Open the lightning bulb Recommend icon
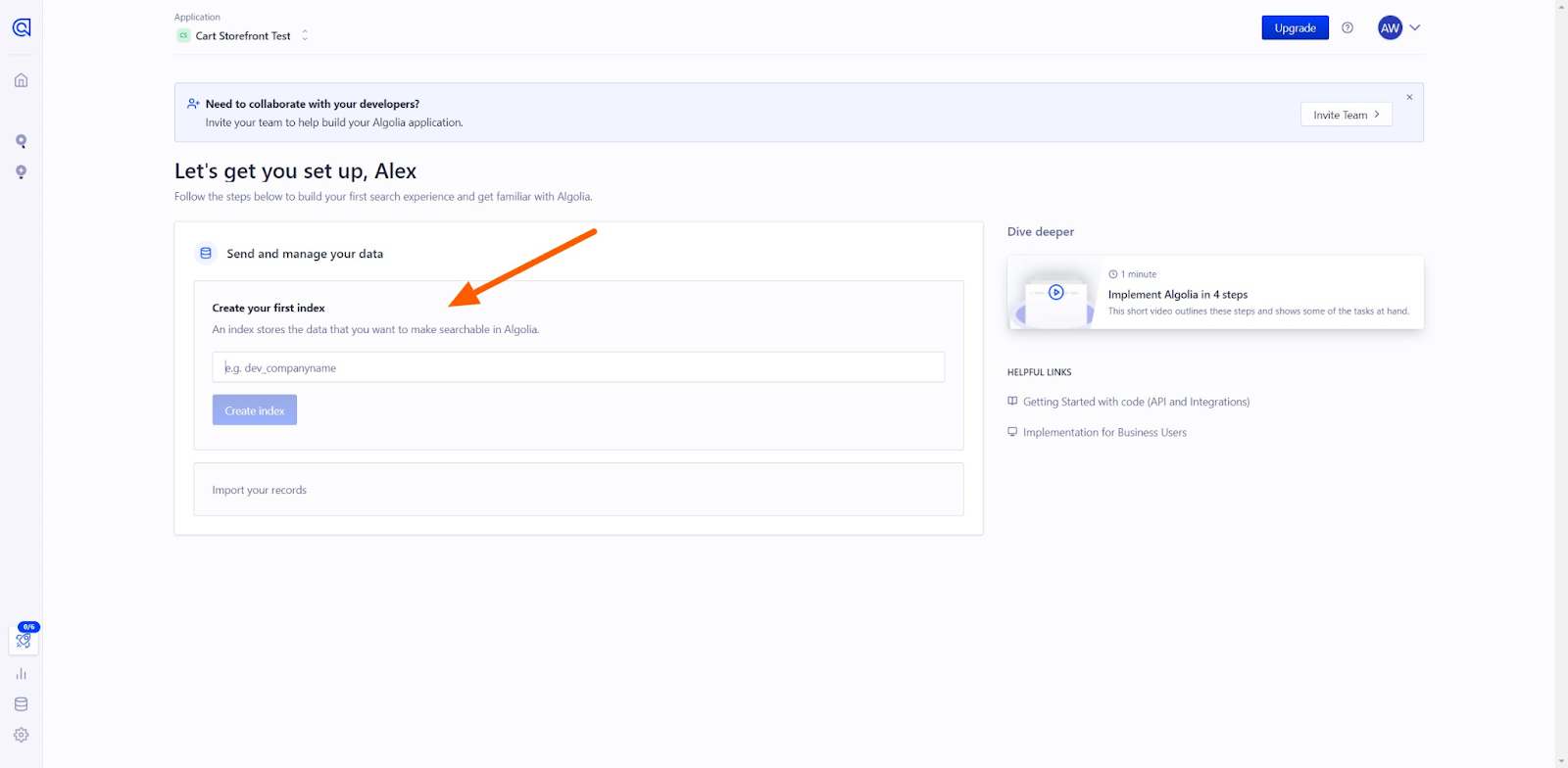 point(21,172)
